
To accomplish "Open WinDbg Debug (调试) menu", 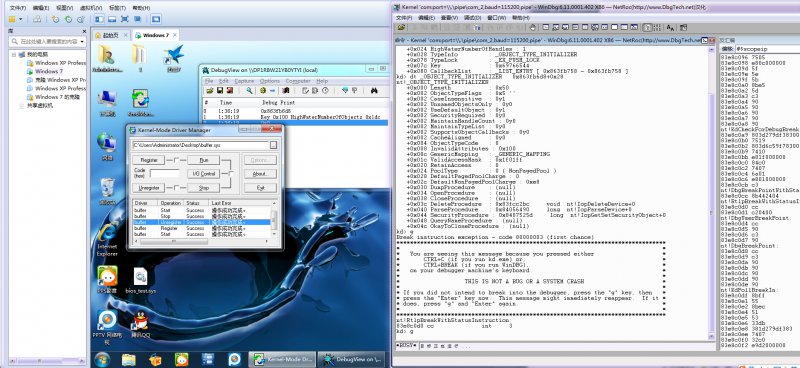I will pos(472,17).
